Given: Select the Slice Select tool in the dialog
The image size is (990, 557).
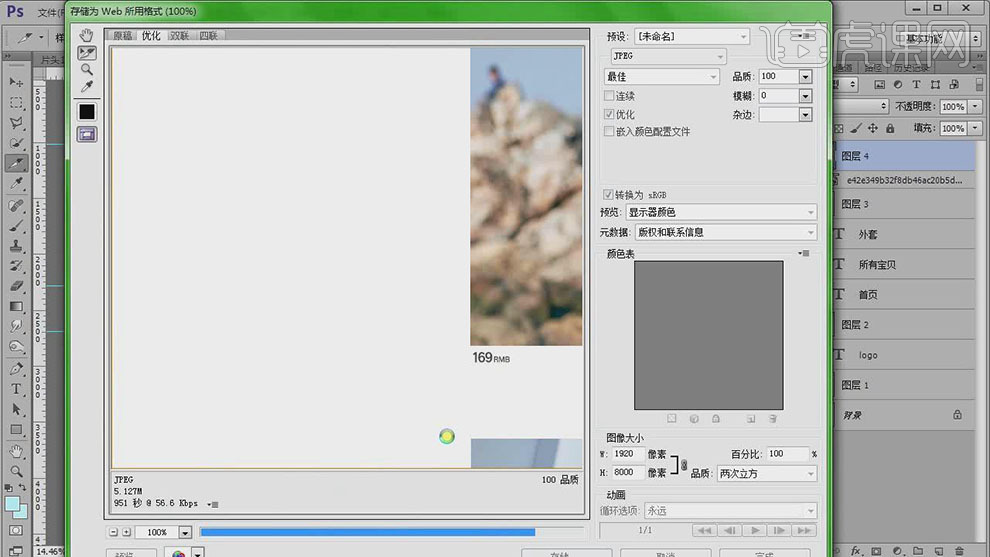Looking at the screenshot, I should [x=86, y=53].
